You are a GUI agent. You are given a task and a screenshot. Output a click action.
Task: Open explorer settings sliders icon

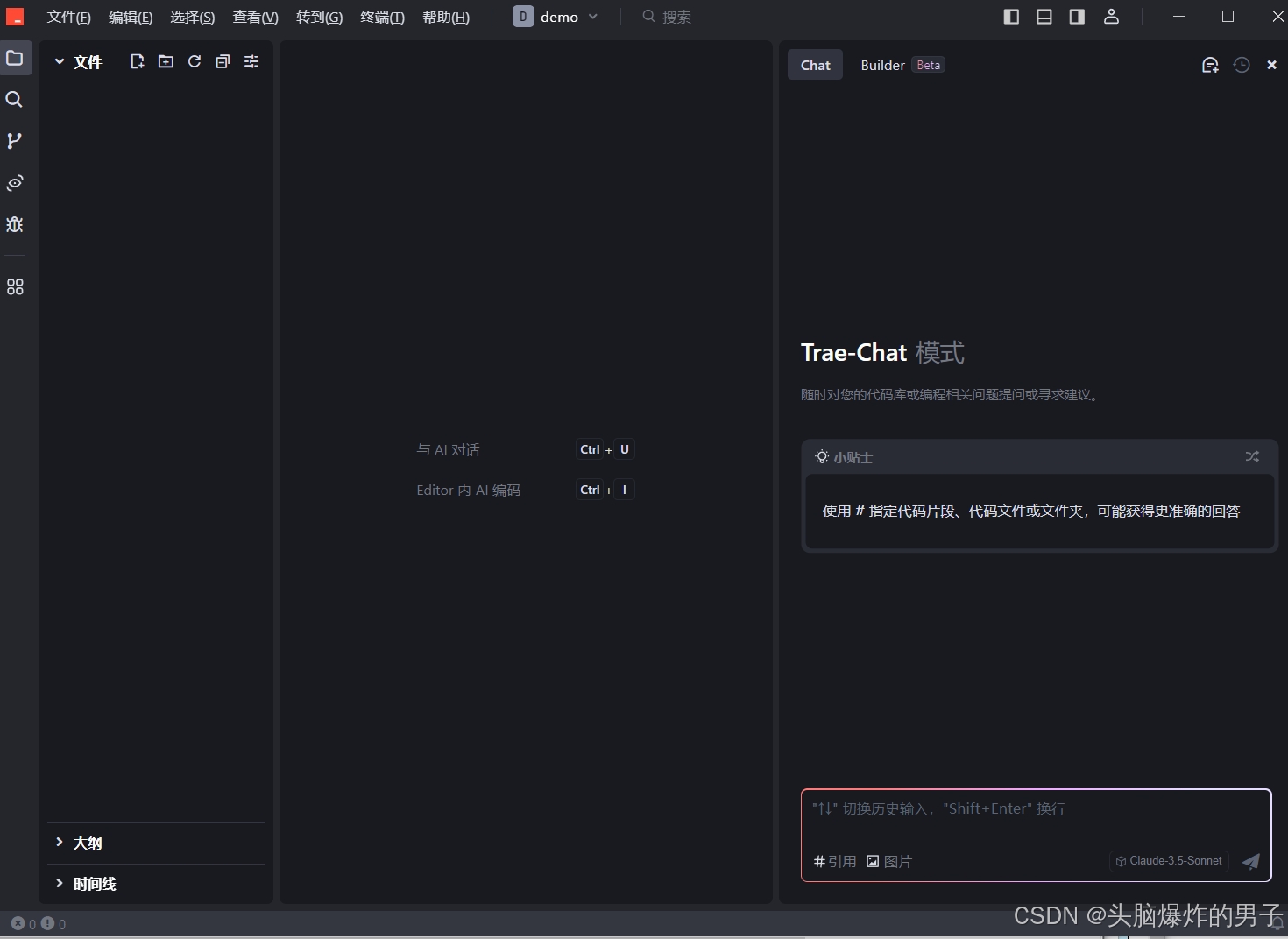pyautogui.click(x=251, y=61)
